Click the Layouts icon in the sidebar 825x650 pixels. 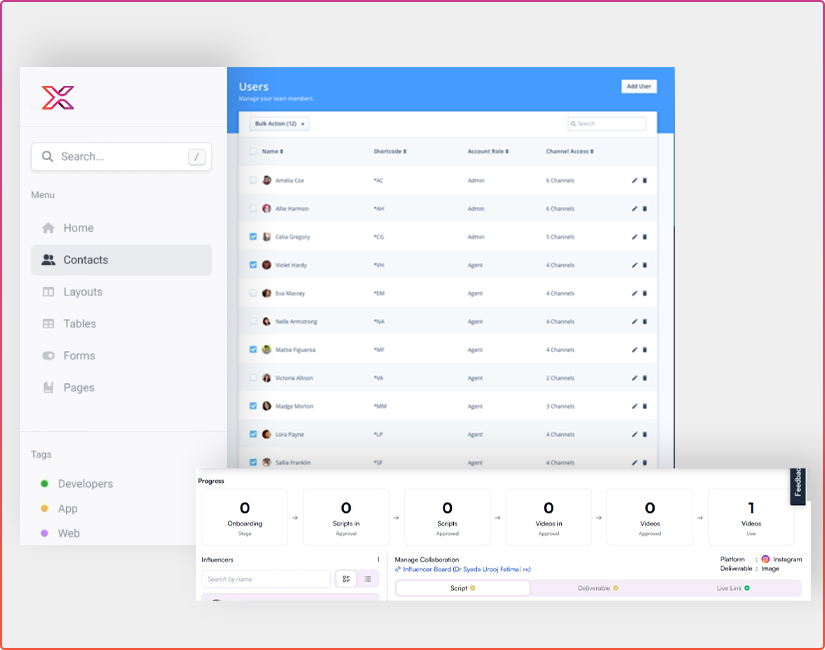pos(48,292)
